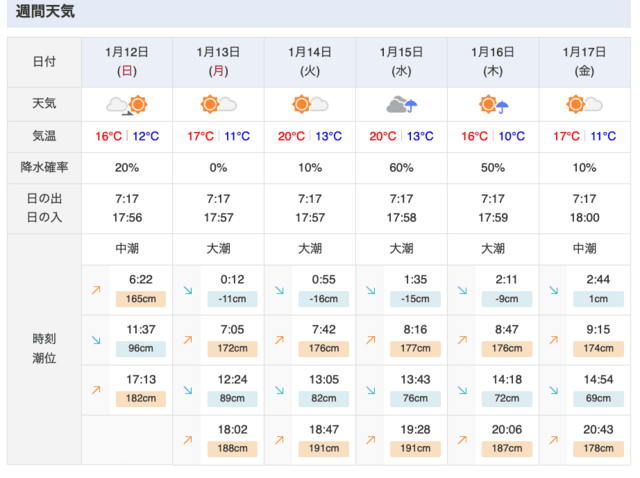
Task: Select the 1月12日 (日) date header
Action: 127,61
